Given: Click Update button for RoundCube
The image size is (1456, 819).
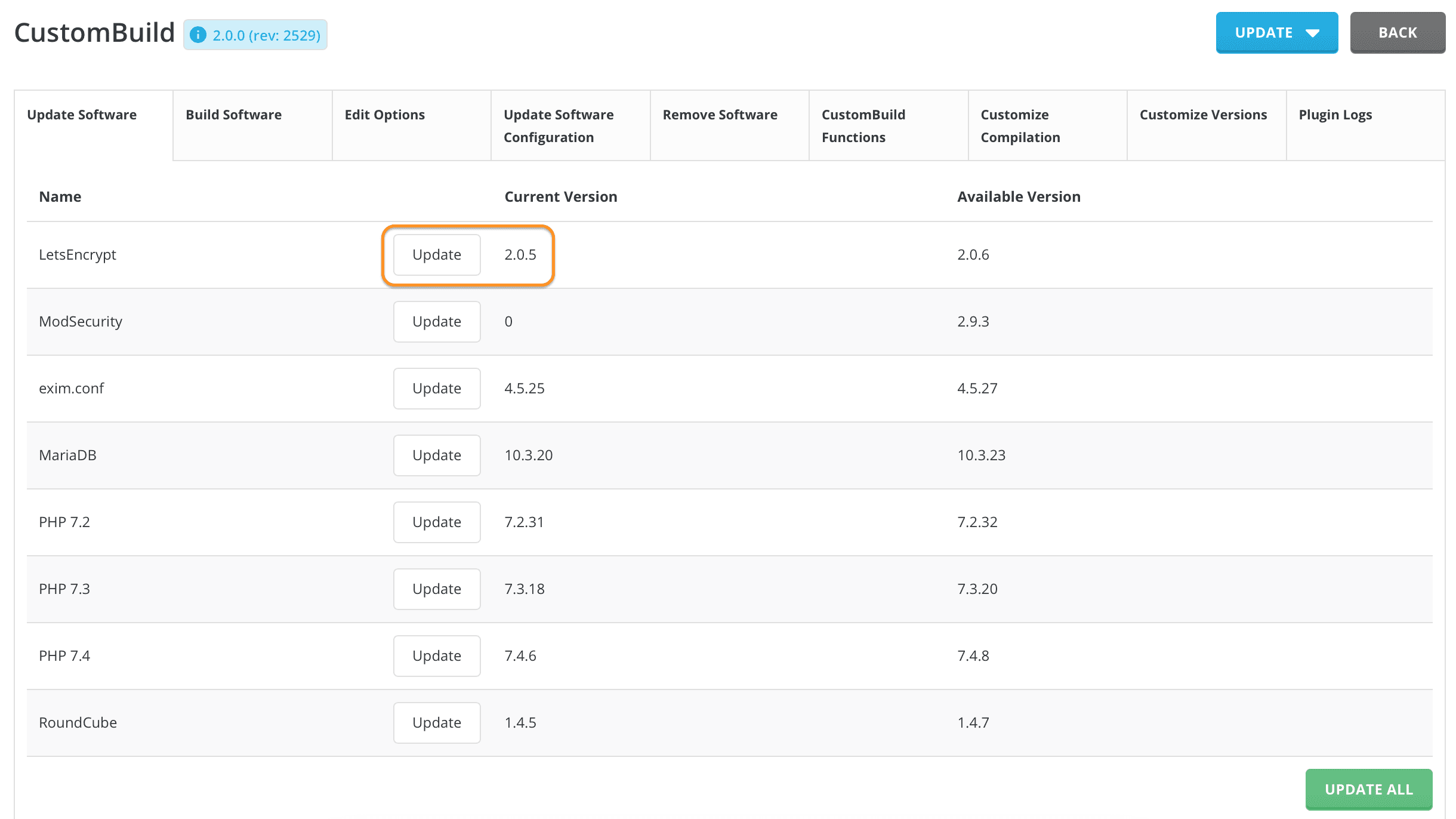Looking at the screenshot, I should tap(437, 722).
